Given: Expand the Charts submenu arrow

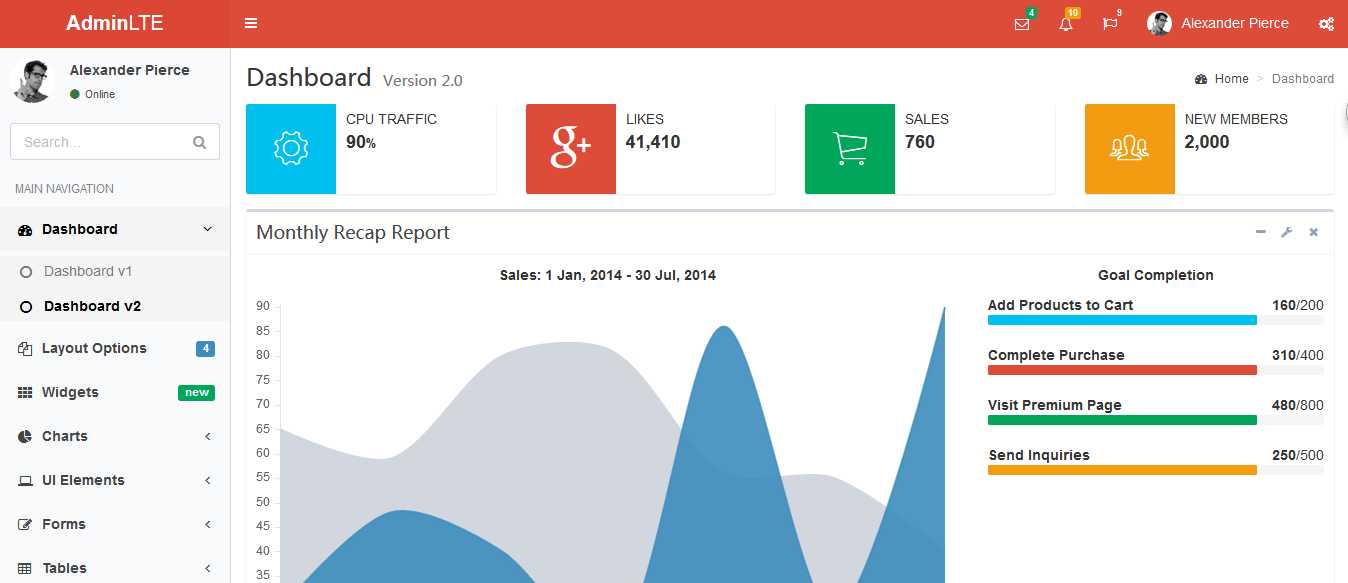Looking at the screenshot, I should [208, 436].
